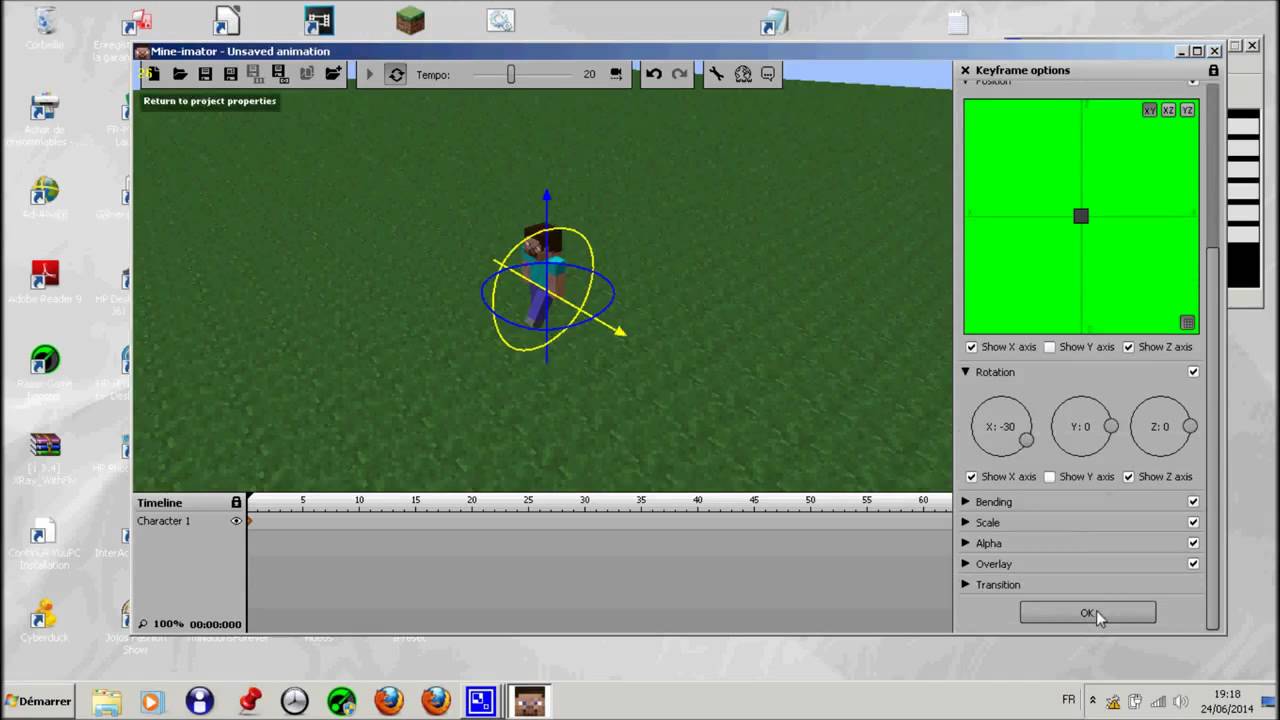This screenshot has width=1280, height=720.
Task: Hide Character 1 using the eye icon
Action: tap(237, 521)
